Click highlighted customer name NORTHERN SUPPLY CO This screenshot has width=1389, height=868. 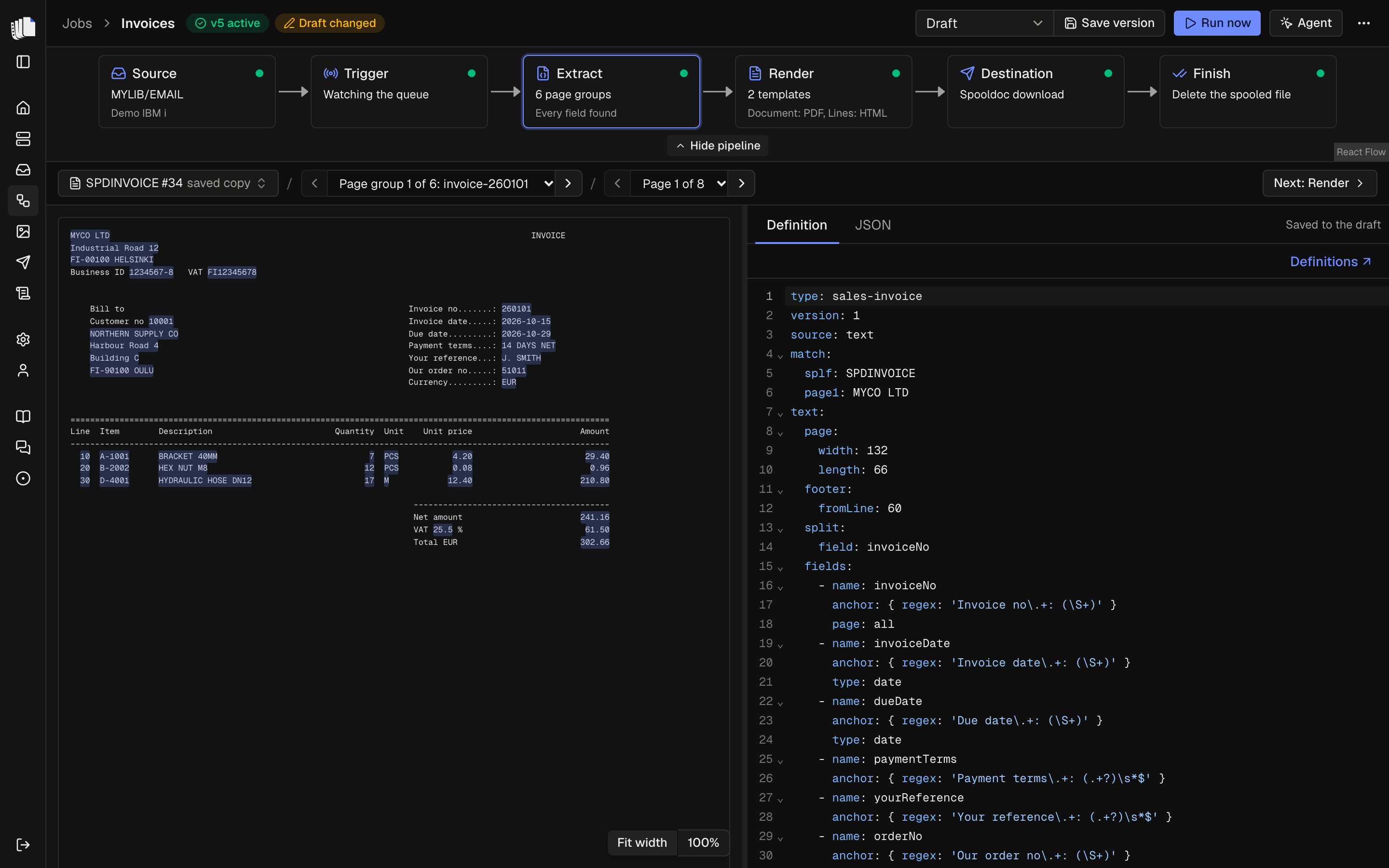point(134,334)
